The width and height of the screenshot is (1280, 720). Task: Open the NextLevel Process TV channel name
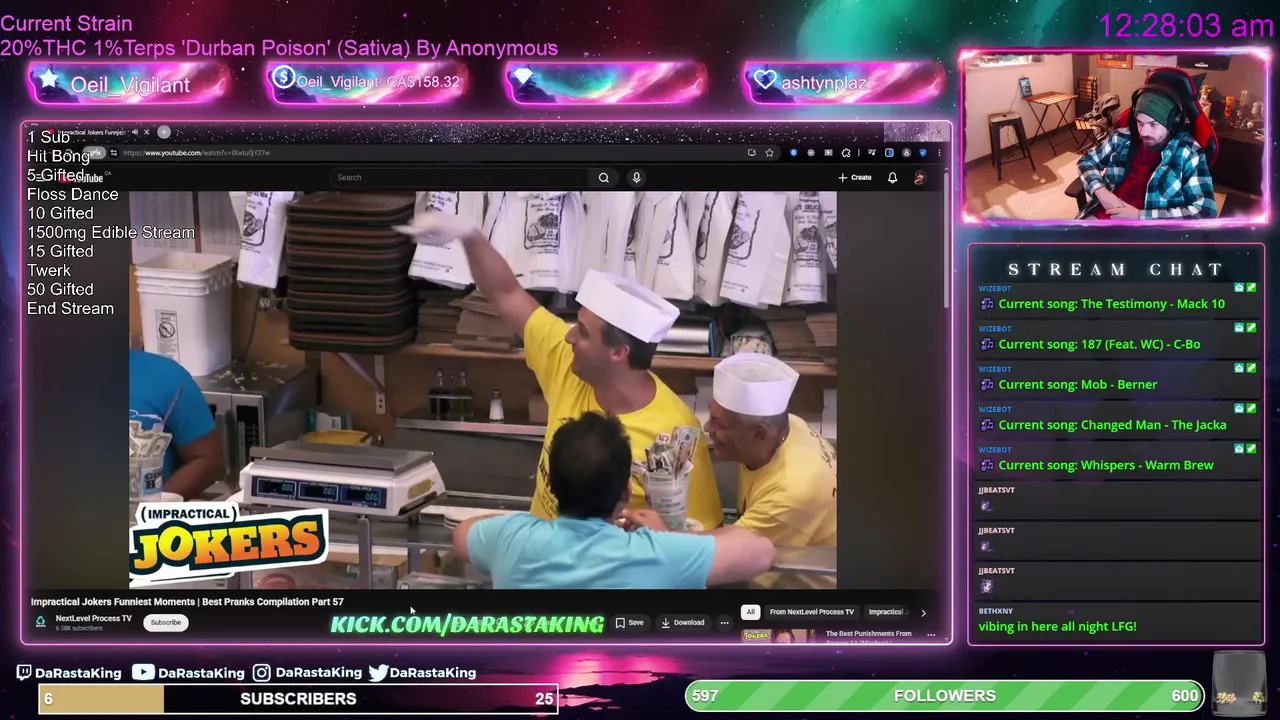pyautogui.click(x=93, y=618)
